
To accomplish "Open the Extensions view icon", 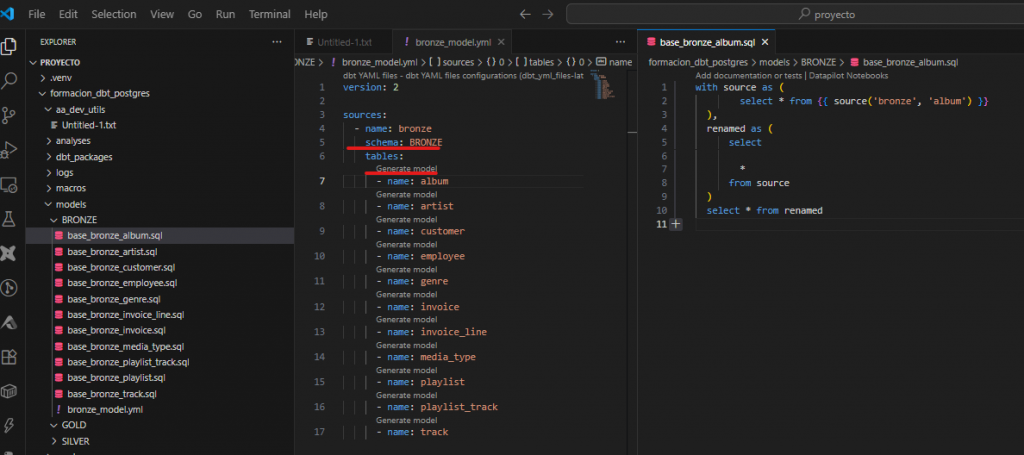I will pyautogui.click(x=10, y=356).
